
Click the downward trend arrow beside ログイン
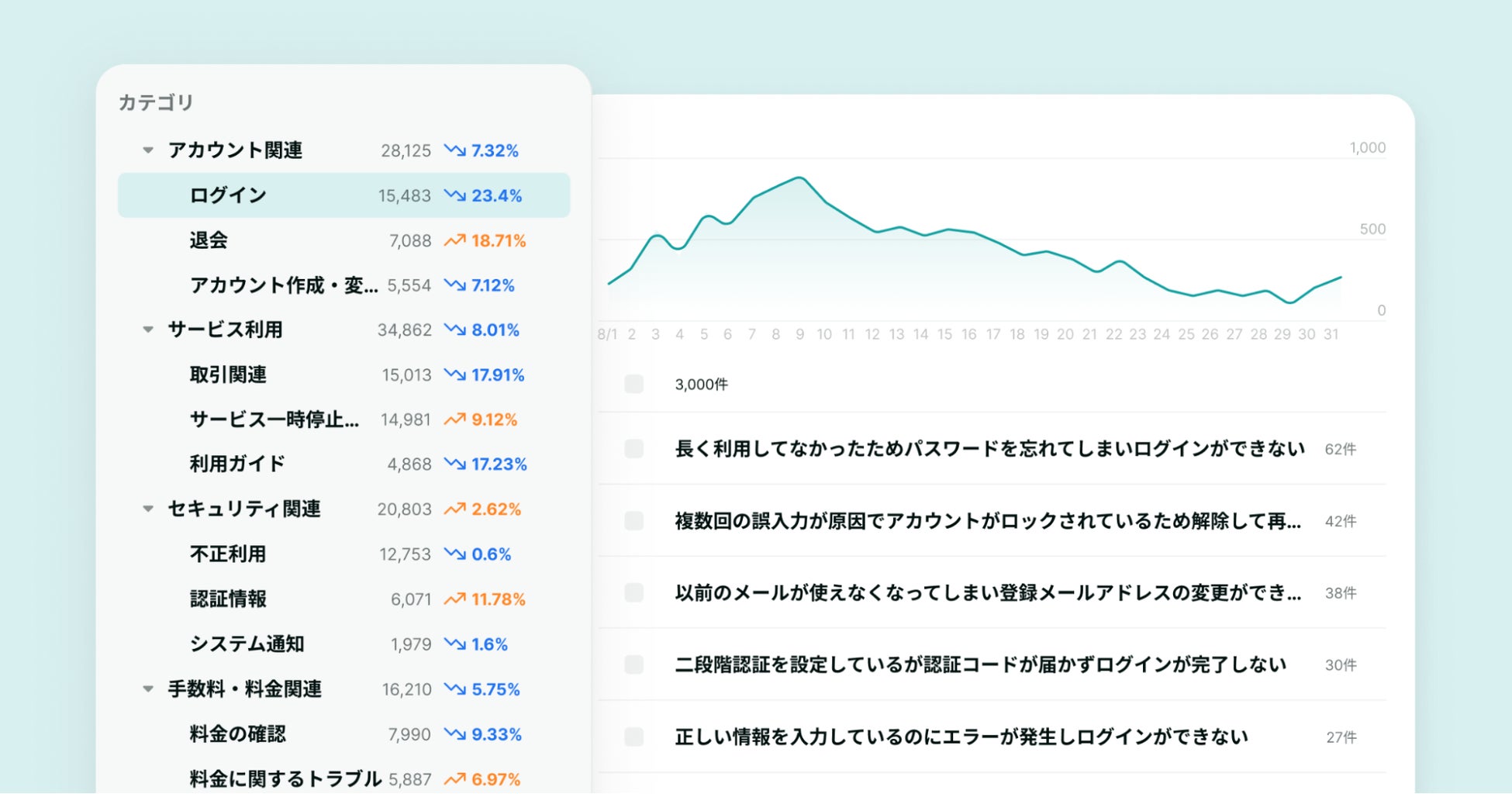tap(454, 195)
